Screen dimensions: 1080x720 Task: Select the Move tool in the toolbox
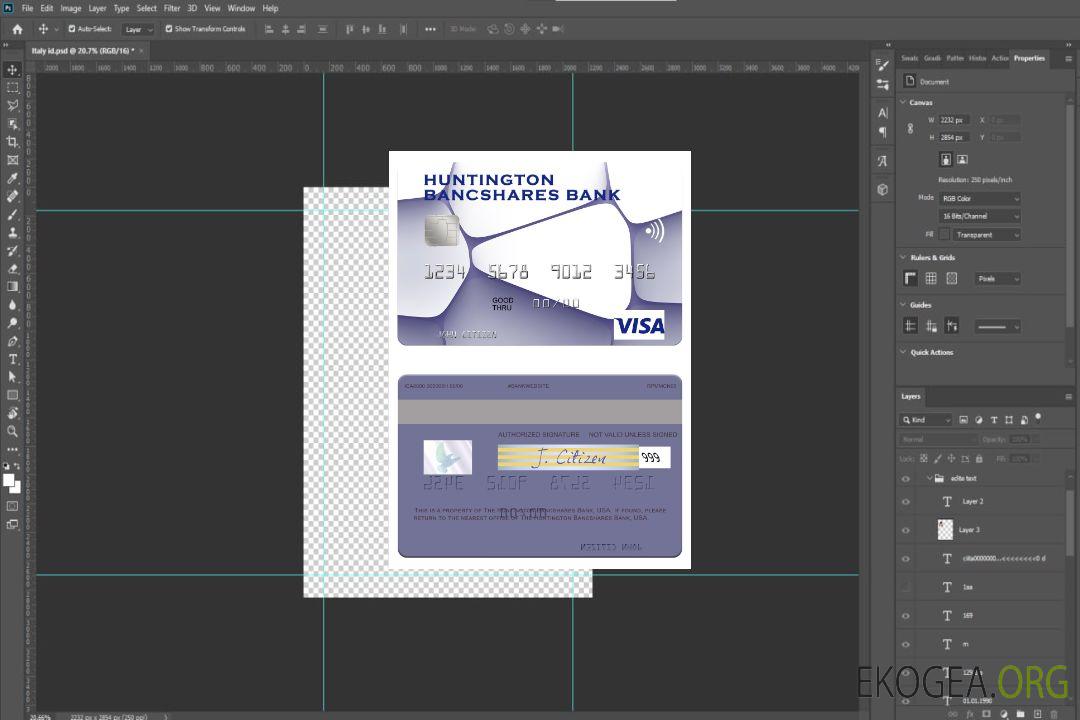click(12, 70)
